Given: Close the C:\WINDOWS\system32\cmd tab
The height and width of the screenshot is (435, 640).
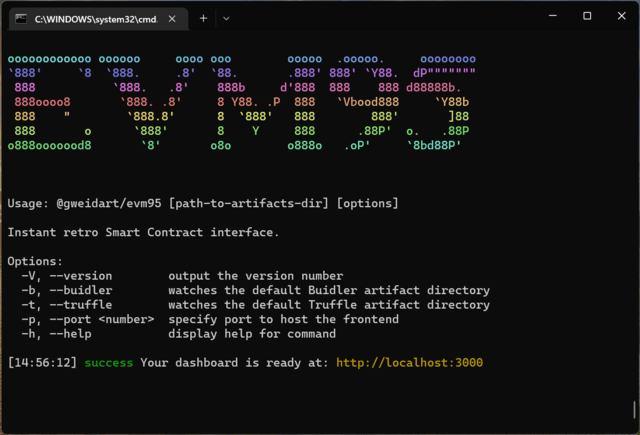Looking at the screenshot, I should point(171,18).
